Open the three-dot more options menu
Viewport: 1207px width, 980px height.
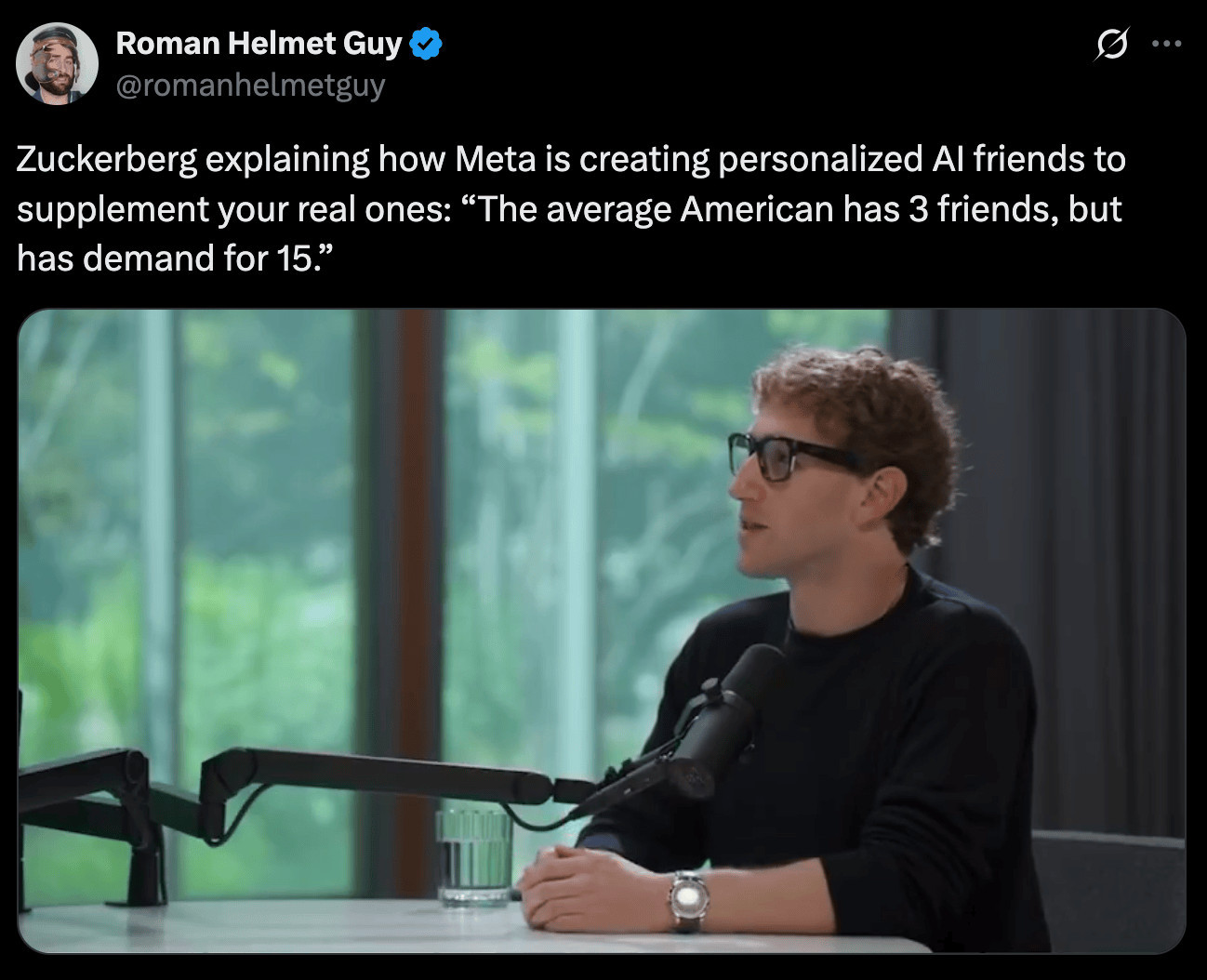click(1167, 43)
